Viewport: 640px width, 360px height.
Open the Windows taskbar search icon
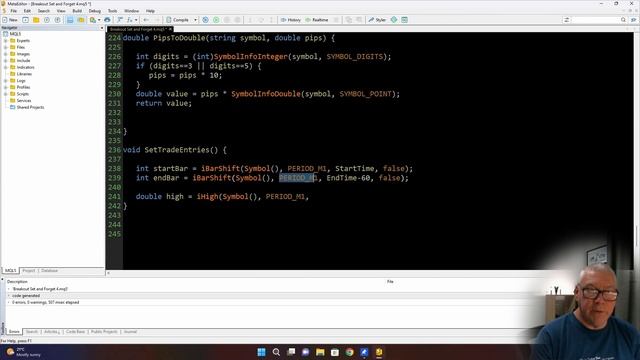click(276, 352)
